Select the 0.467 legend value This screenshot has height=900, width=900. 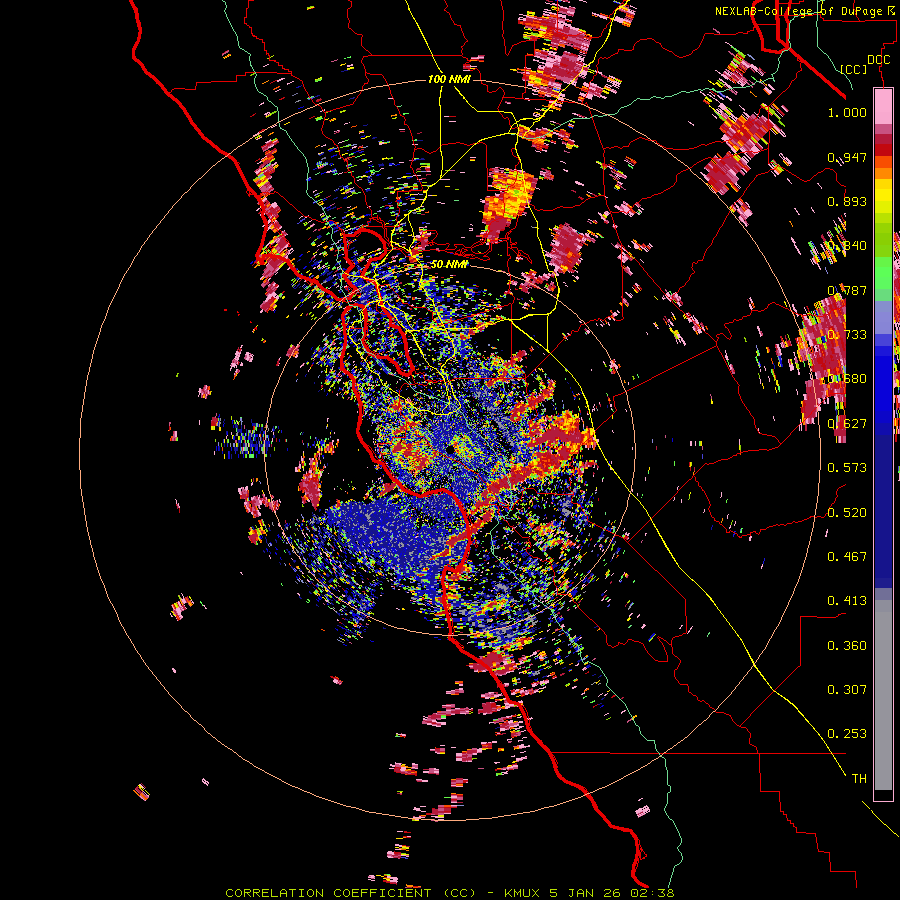847,556
